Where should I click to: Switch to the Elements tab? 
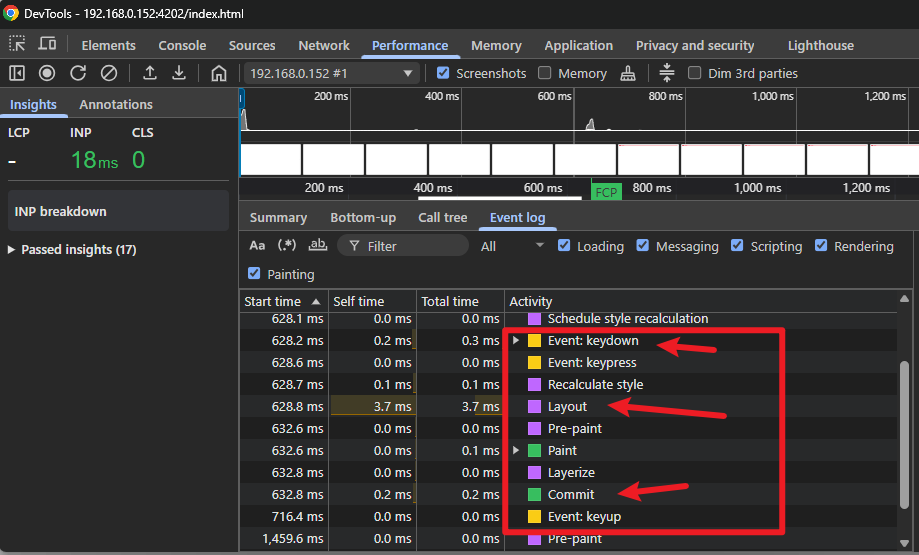tap(108, 45)
